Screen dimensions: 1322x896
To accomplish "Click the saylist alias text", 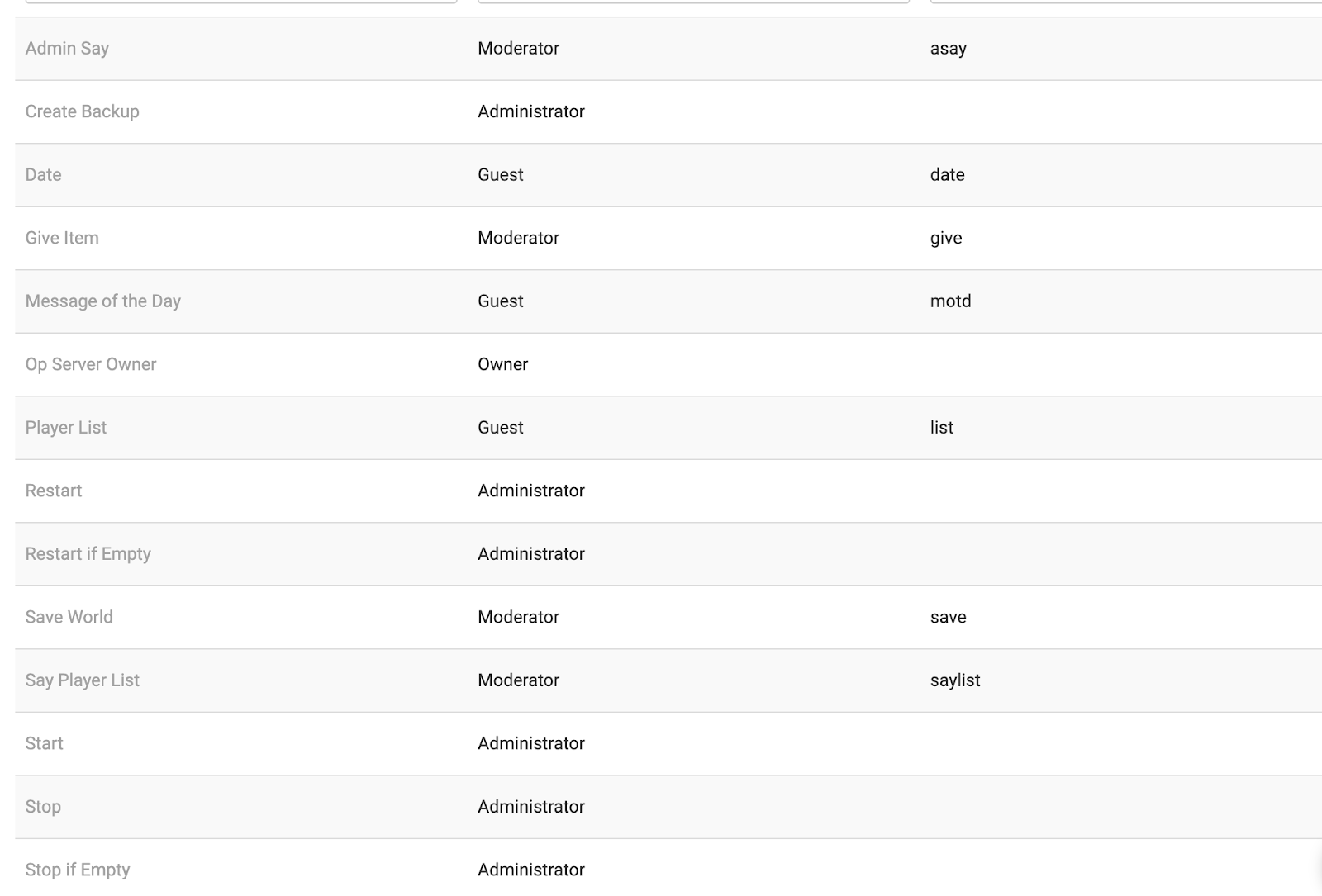I will coord(955,680).
